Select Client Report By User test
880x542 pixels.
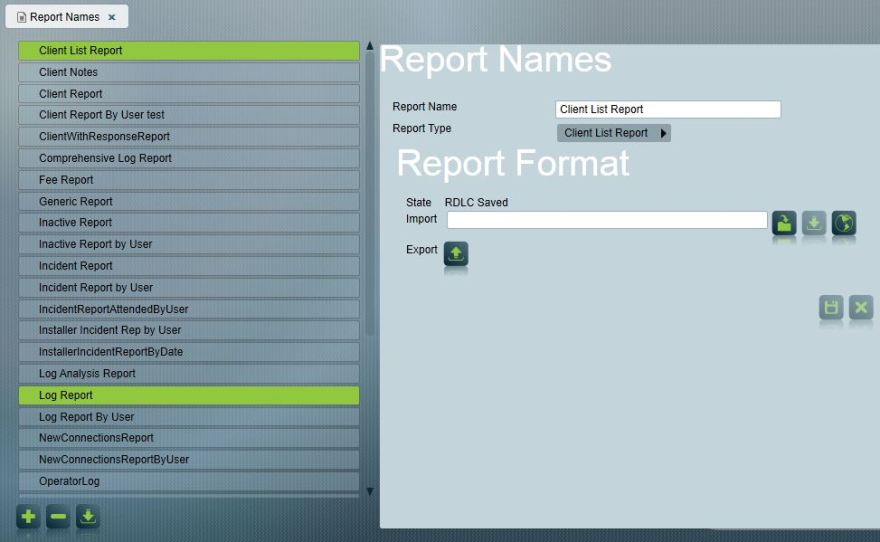coord(189,115)
